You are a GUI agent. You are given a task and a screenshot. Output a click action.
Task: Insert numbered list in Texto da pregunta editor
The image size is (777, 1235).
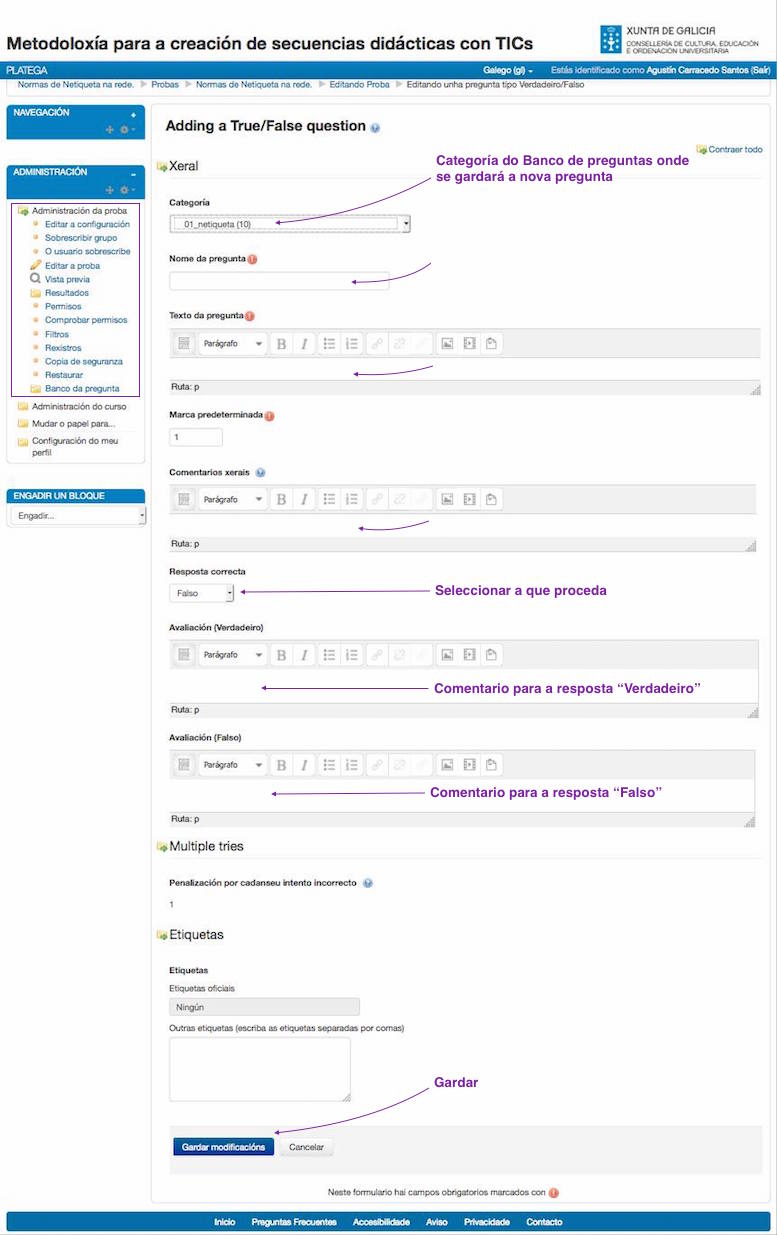(x=351, y=343)
